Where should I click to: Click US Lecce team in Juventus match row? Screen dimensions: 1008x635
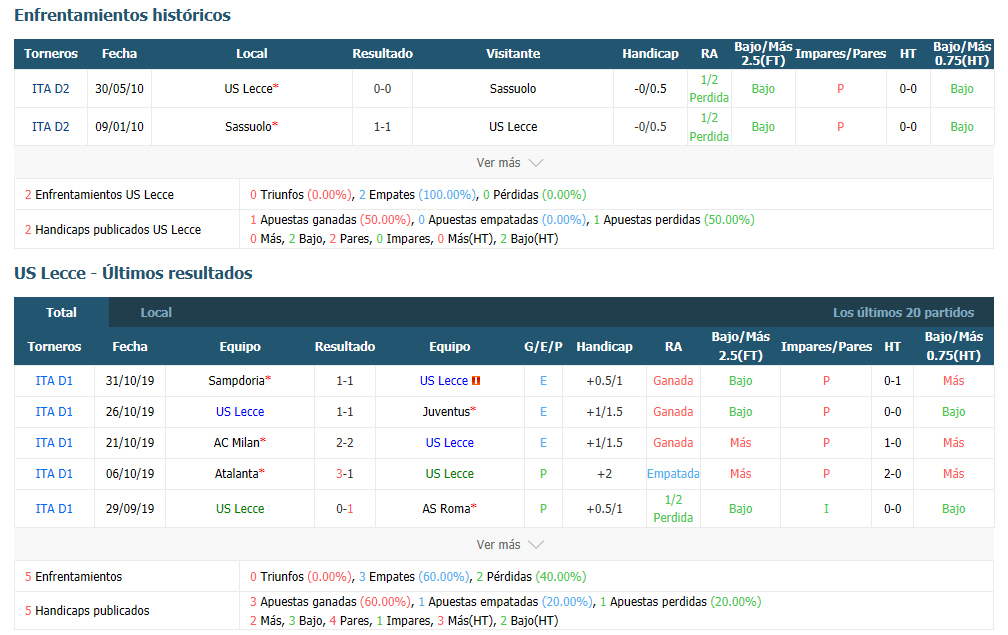coord(240,411)
